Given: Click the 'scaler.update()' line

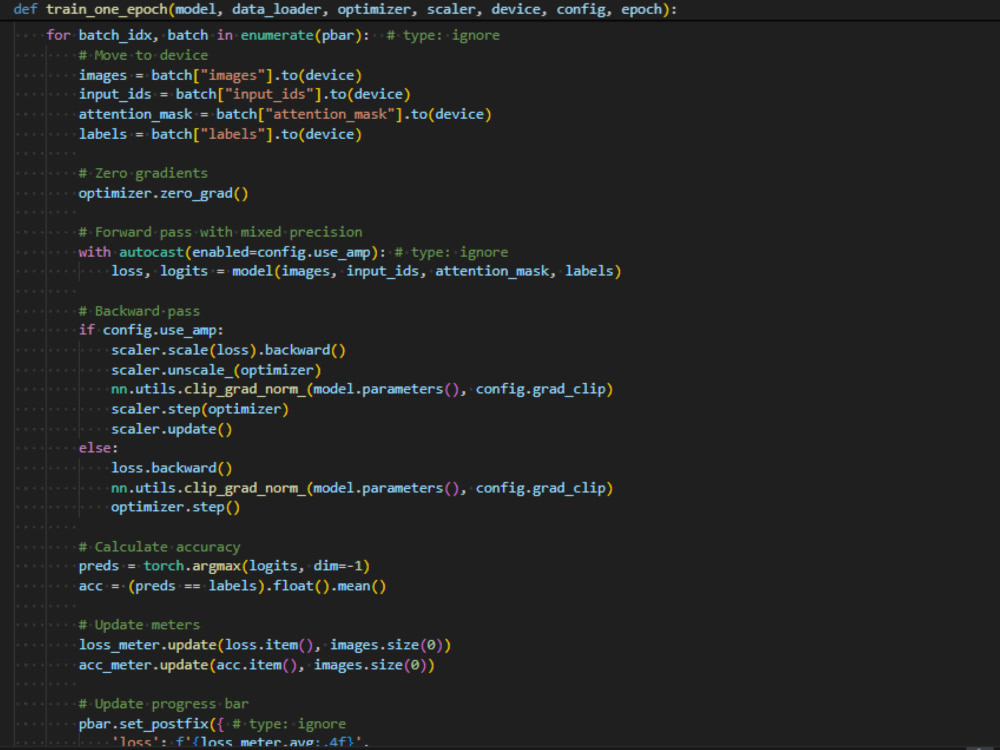Looking at the screenshot, I should click(172, 429).
